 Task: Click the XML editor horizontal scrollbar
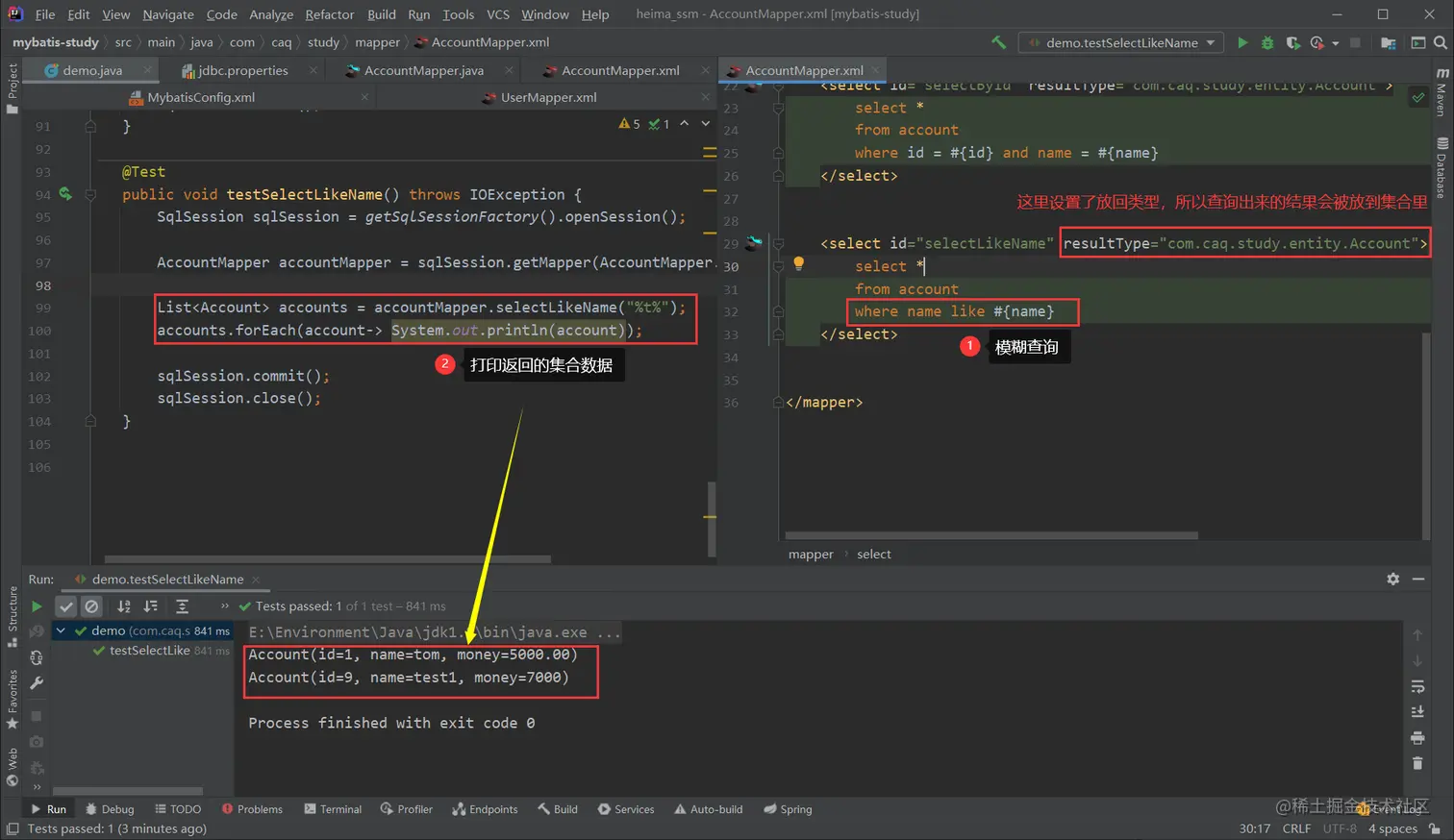click(991, 535)
